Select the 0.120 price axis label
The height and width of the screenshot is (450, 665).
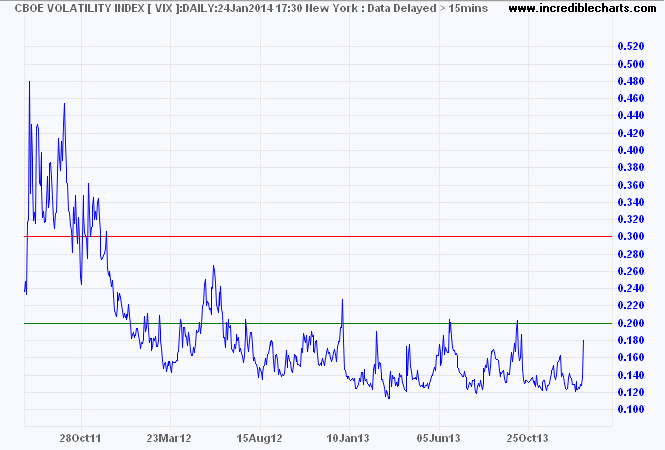click(631, 392)
